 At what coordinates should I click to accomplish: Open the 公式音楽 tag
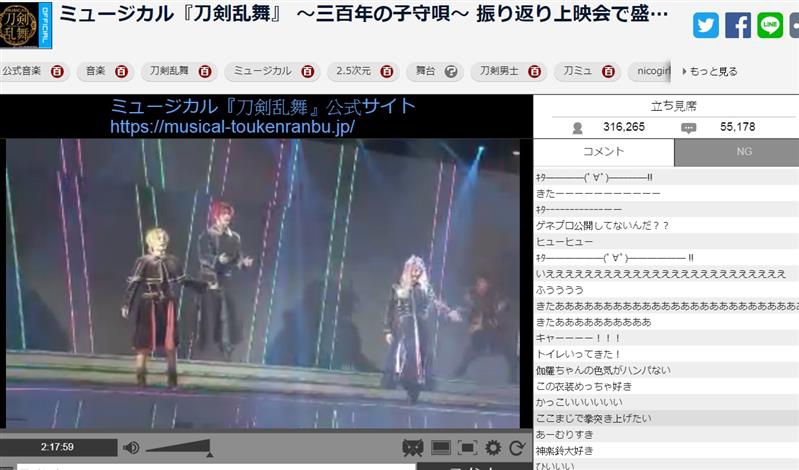[21, 71]
